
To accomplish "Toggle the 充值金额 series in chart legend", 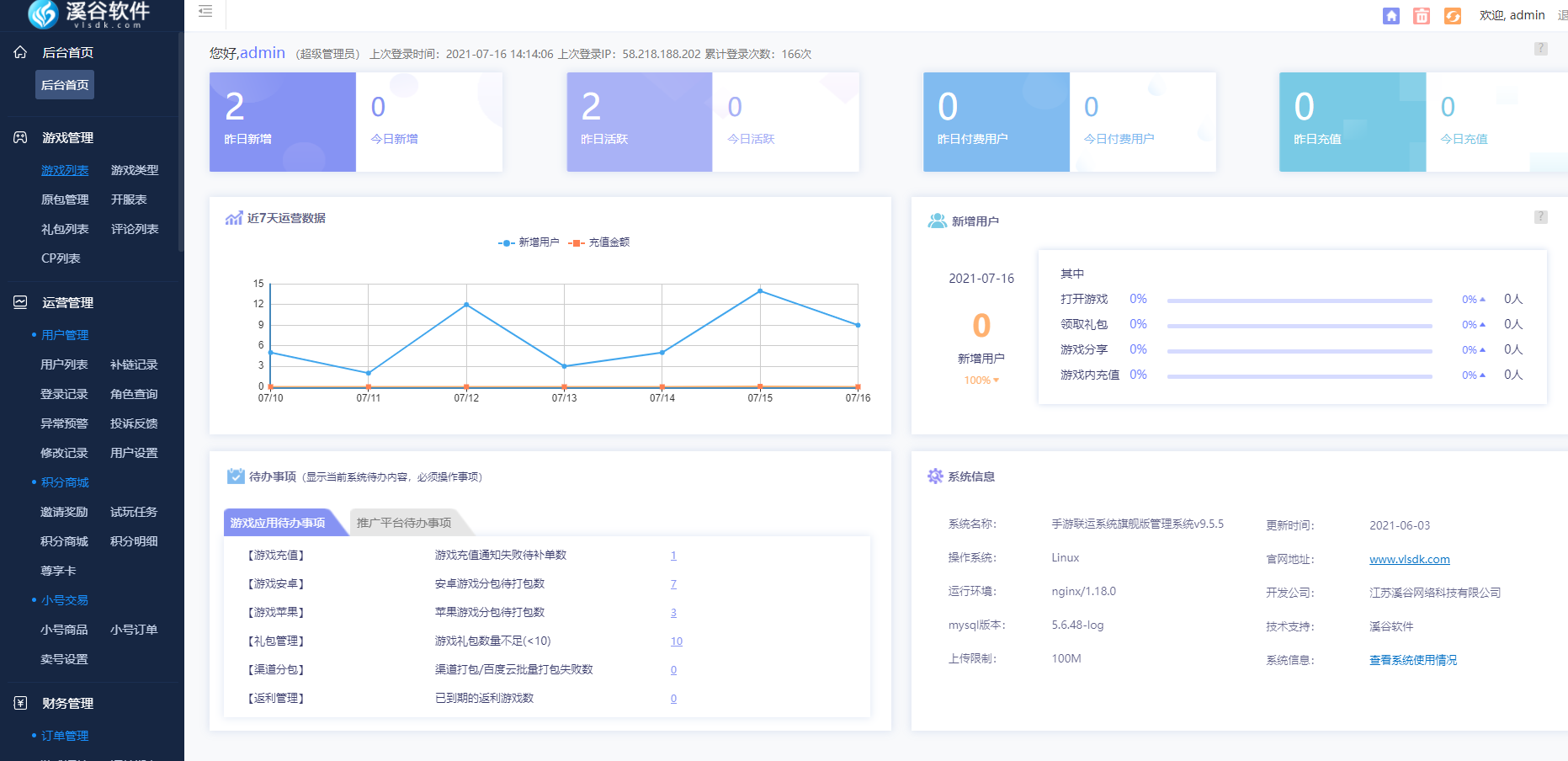I will pos(599,242).
